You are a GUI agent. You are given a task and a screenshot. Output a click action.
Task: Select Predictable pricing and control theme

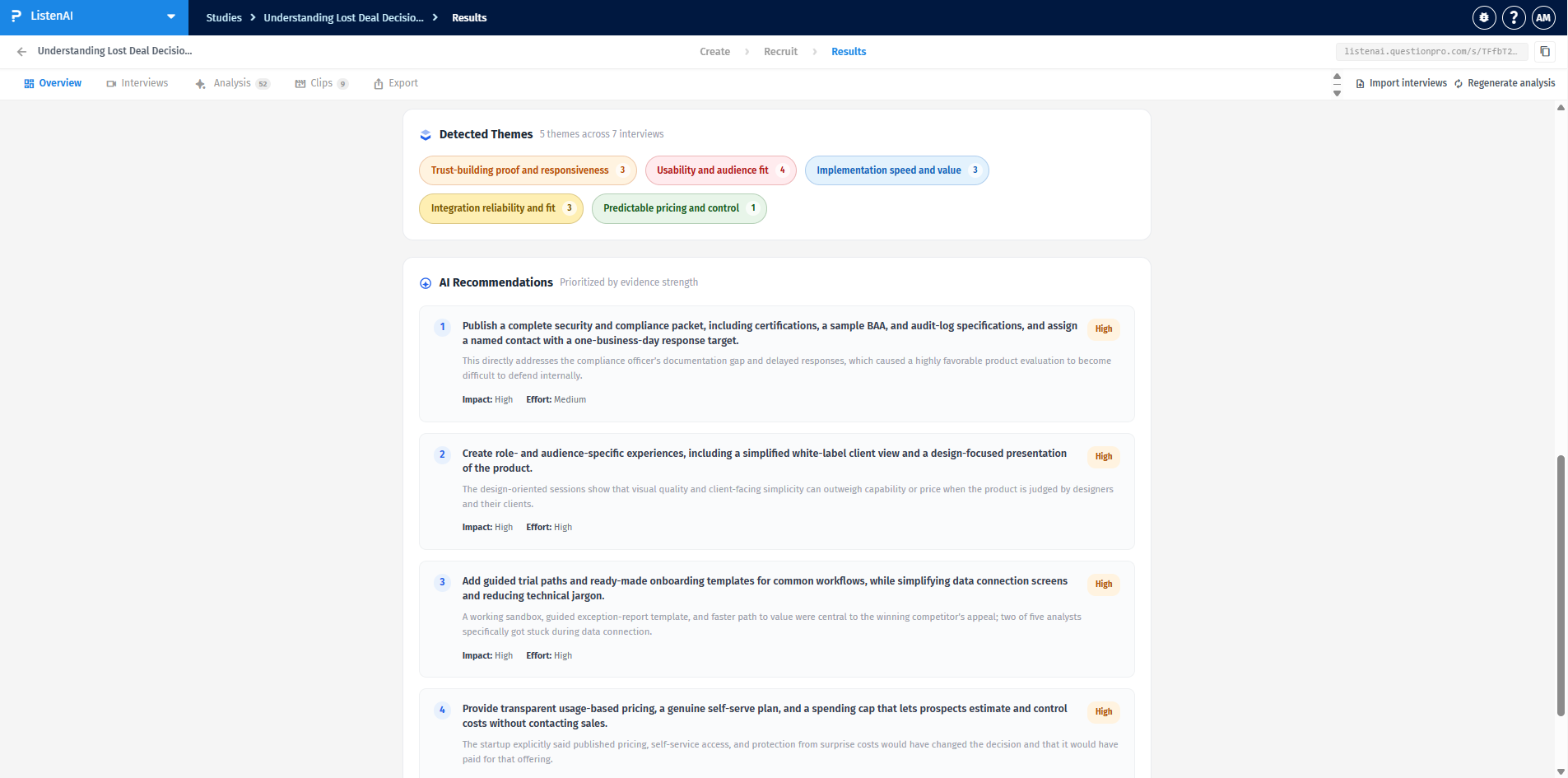(679, 208)
